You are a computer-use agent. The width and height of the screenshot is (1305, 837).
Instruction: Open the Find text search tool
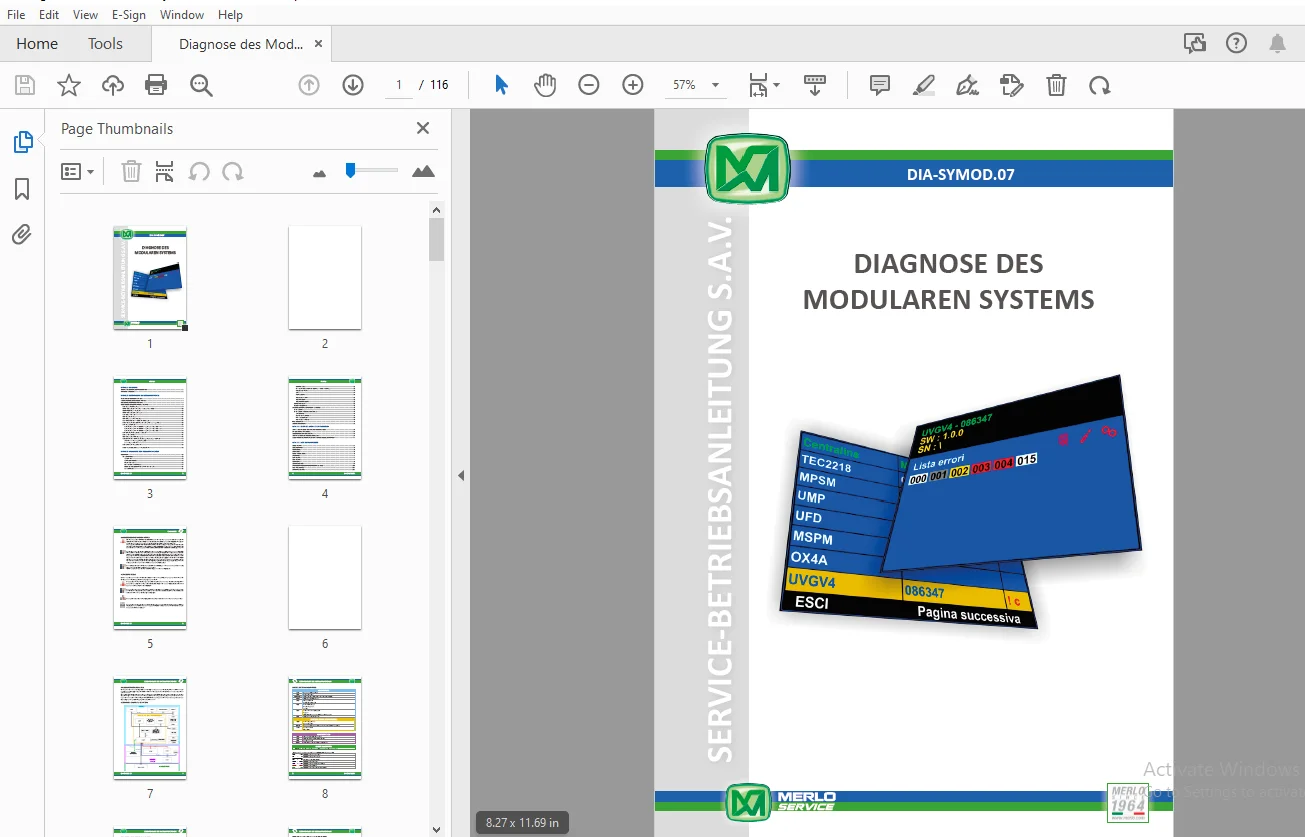tap(202, 86)
